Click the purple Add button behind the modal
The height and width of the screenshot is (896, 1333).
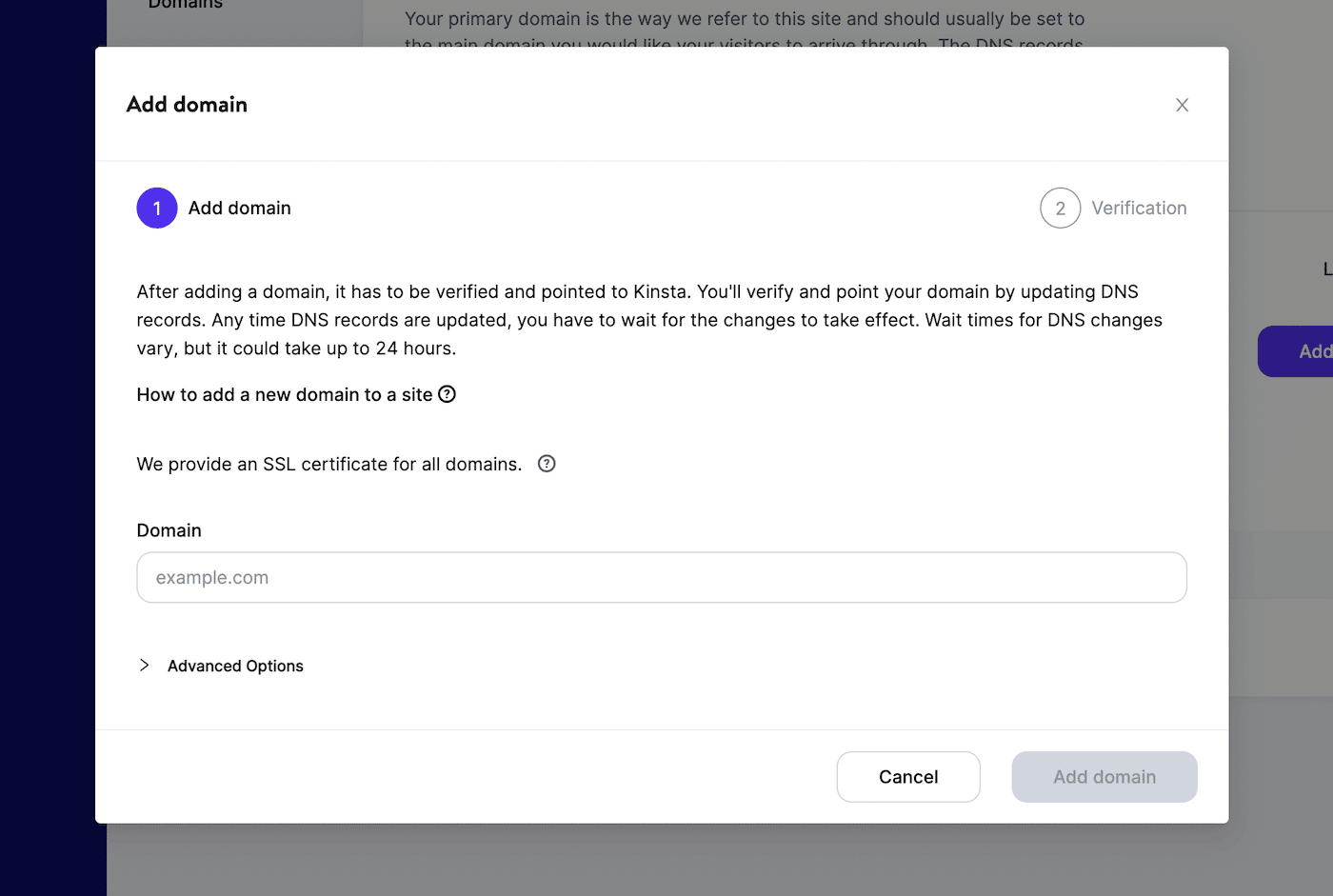click(x=1309, y=350)
